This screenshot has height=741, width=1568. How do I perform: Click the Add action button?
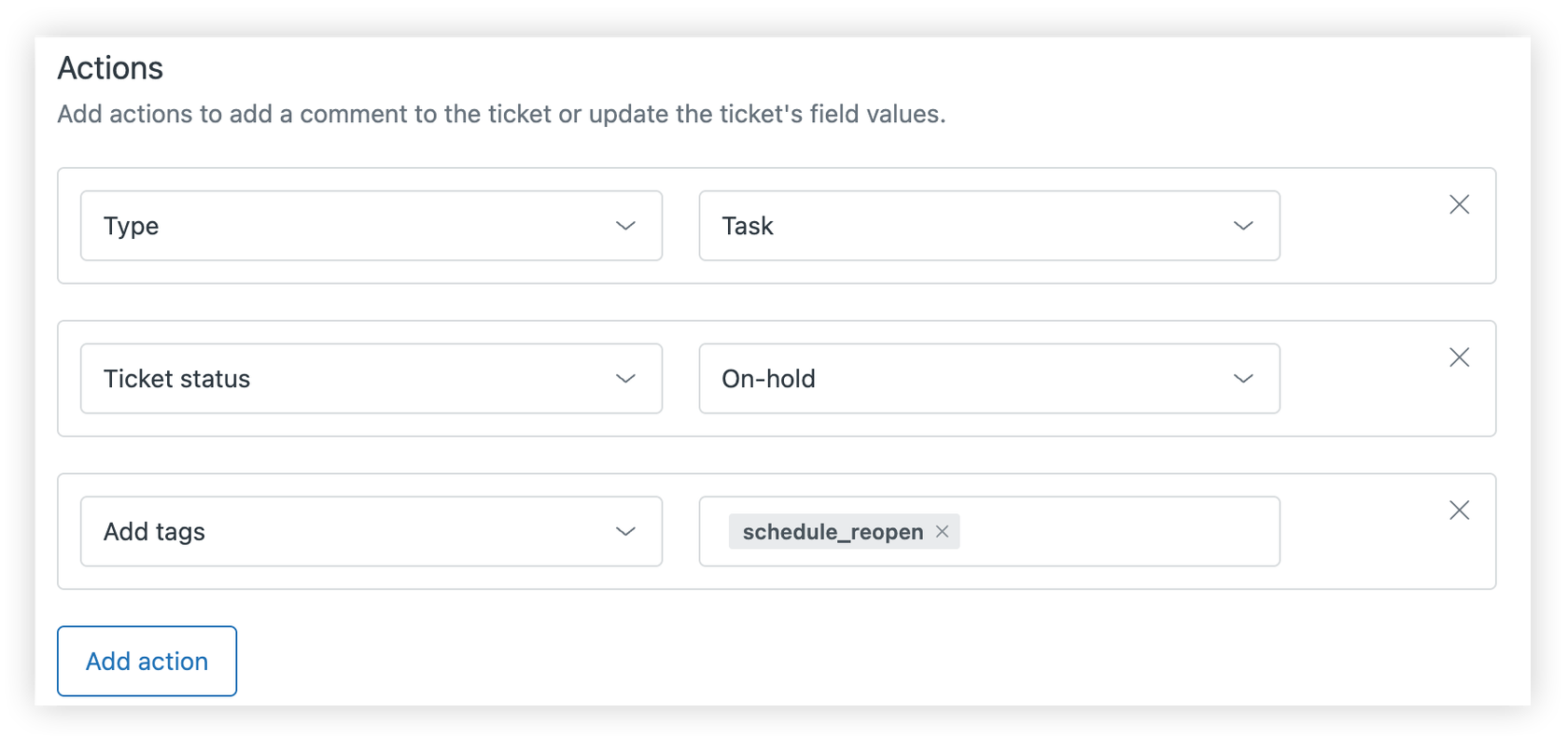(147, 661)
